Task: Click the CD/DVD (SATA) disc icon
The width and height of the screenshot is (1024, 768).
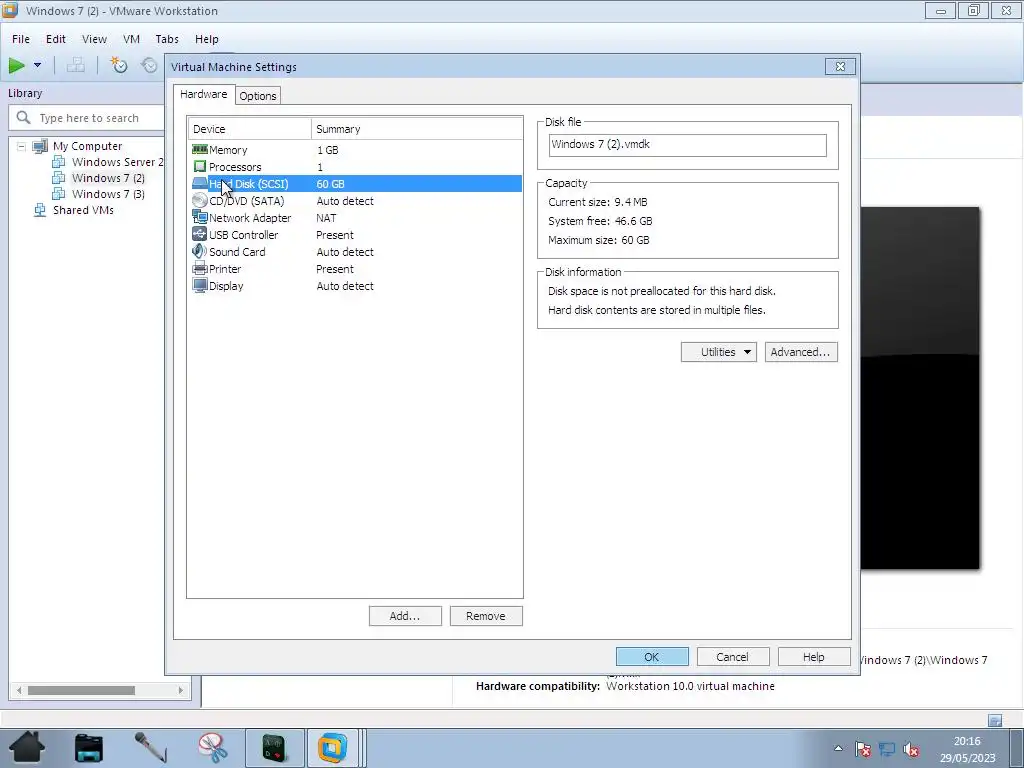Action: click(x=200, y=200)
